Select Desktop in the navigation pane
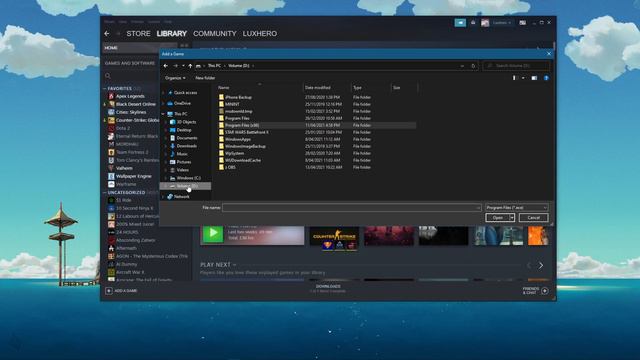This screenshot has height=360, width=640. pos(184,130)
